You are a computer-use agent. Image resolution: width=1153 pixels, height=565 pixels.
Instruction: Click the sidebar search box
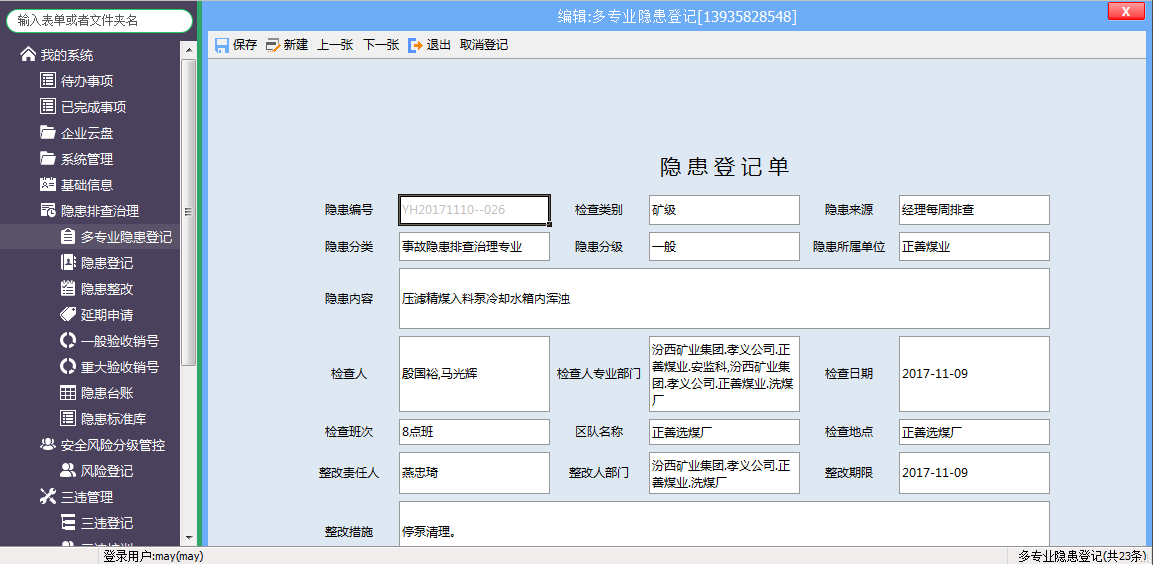(99, 21)
